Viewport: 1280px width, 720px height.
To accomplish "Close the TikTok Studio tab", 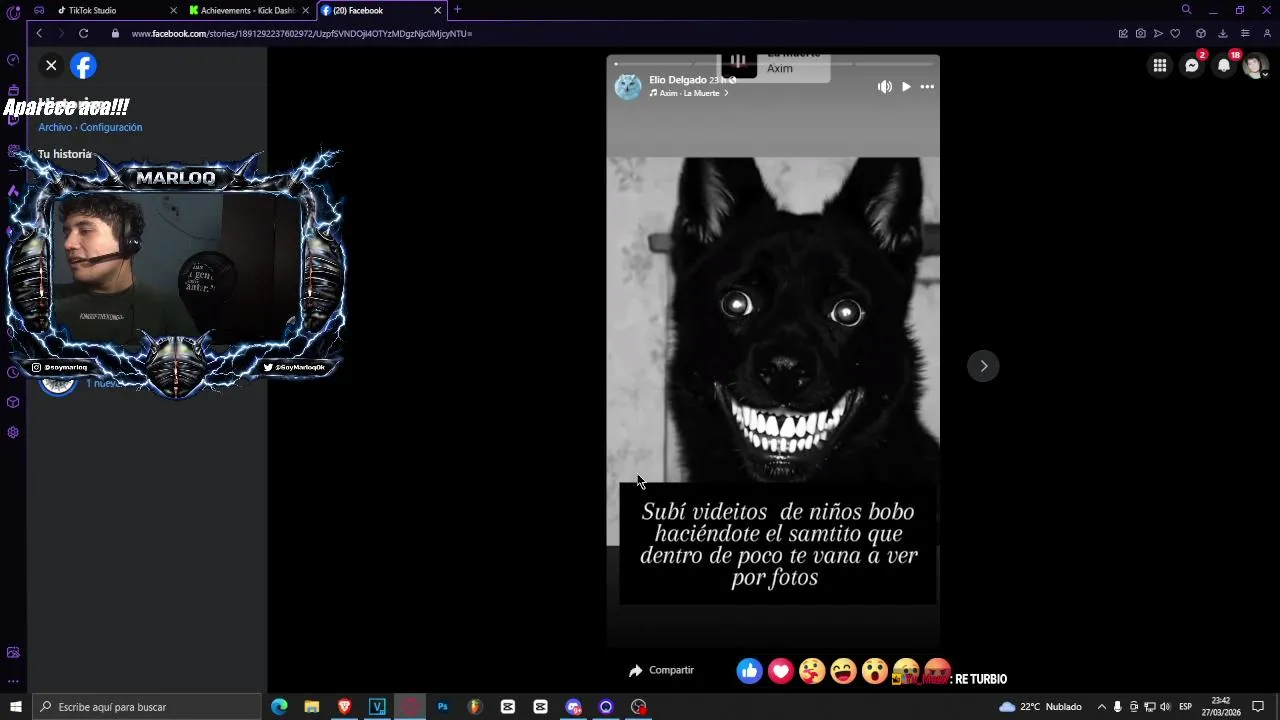I will (x=173, y=10).
